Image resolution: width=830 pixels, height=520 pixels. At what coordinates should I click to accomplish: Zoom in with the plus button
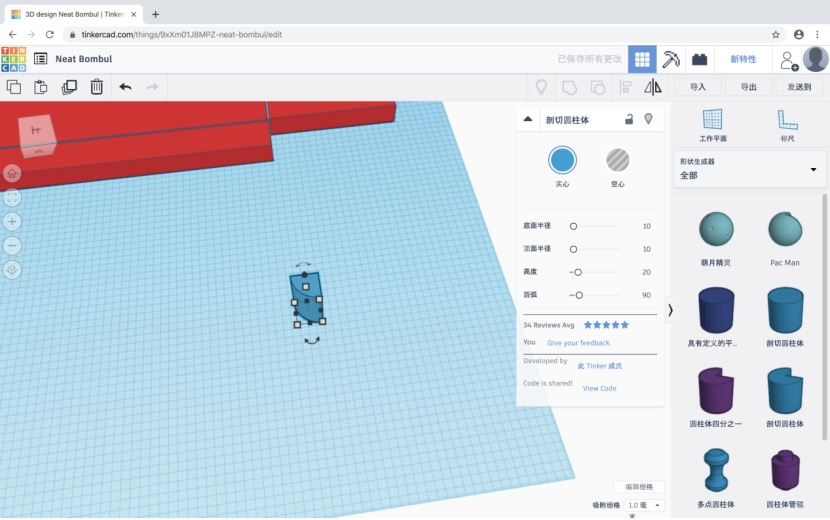(12, 221)
